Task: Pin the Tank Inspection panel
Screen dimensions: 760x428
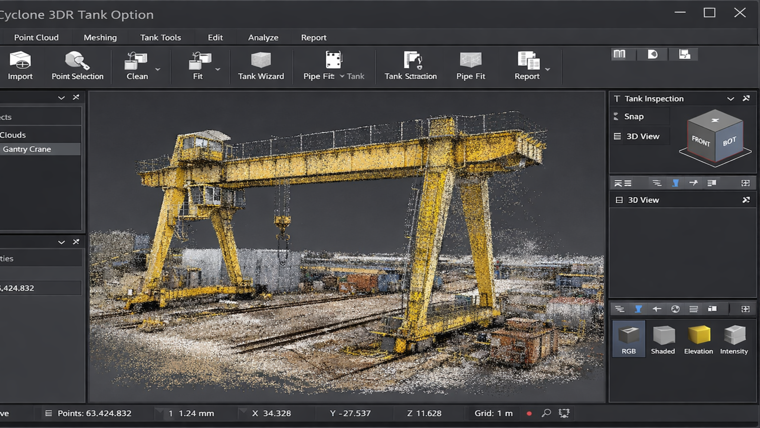Action: 746,98
